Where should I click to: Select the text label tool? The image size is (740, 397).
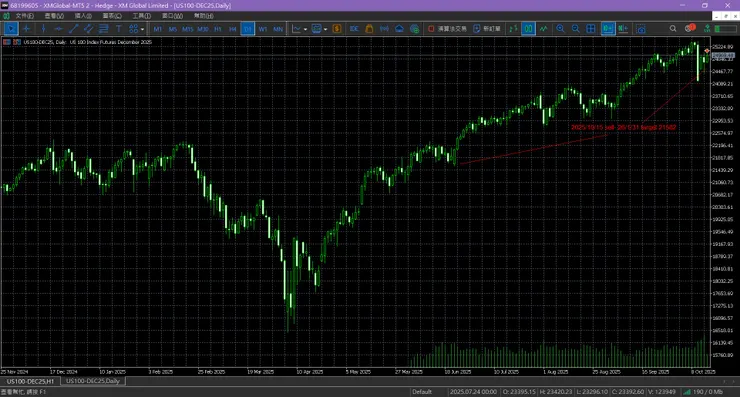(x=118, y=29)
